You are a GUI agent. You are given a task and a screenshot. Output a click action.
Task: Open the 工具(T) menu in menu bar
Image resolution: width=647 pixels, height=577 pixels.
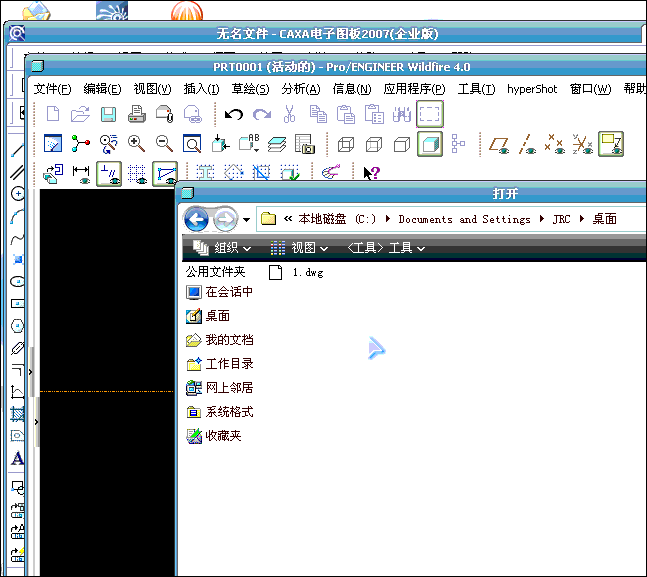(x=476, y=89)
